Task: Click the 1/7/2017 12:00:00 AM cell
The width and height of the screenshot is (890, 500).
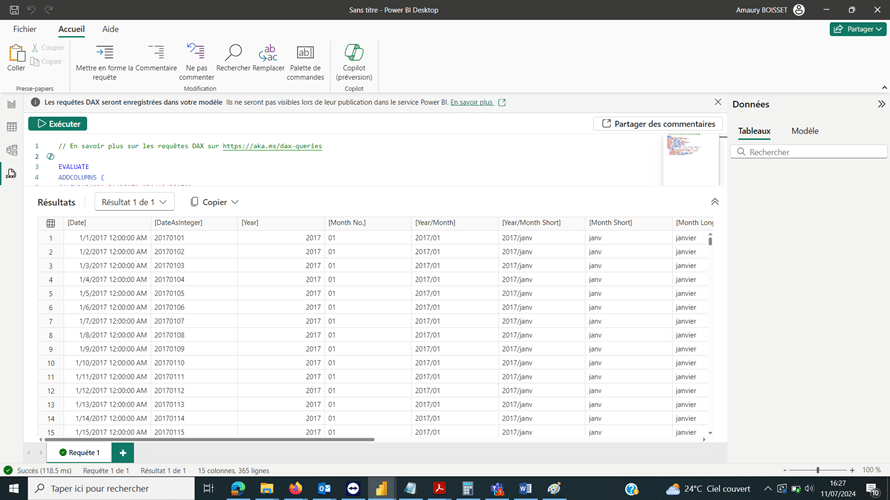Action: click(107, 321)
